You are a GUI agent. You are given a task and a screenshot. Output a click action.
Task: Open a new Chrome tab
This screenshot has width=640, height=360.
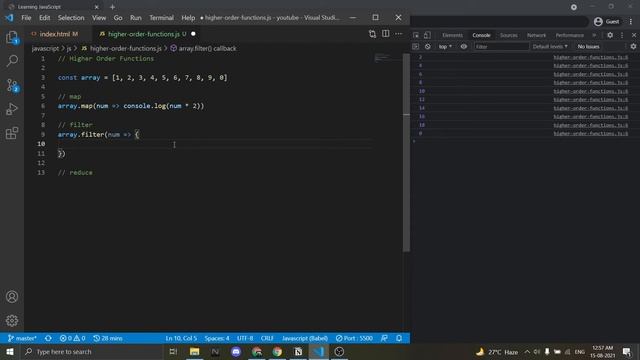pos(112,7)
